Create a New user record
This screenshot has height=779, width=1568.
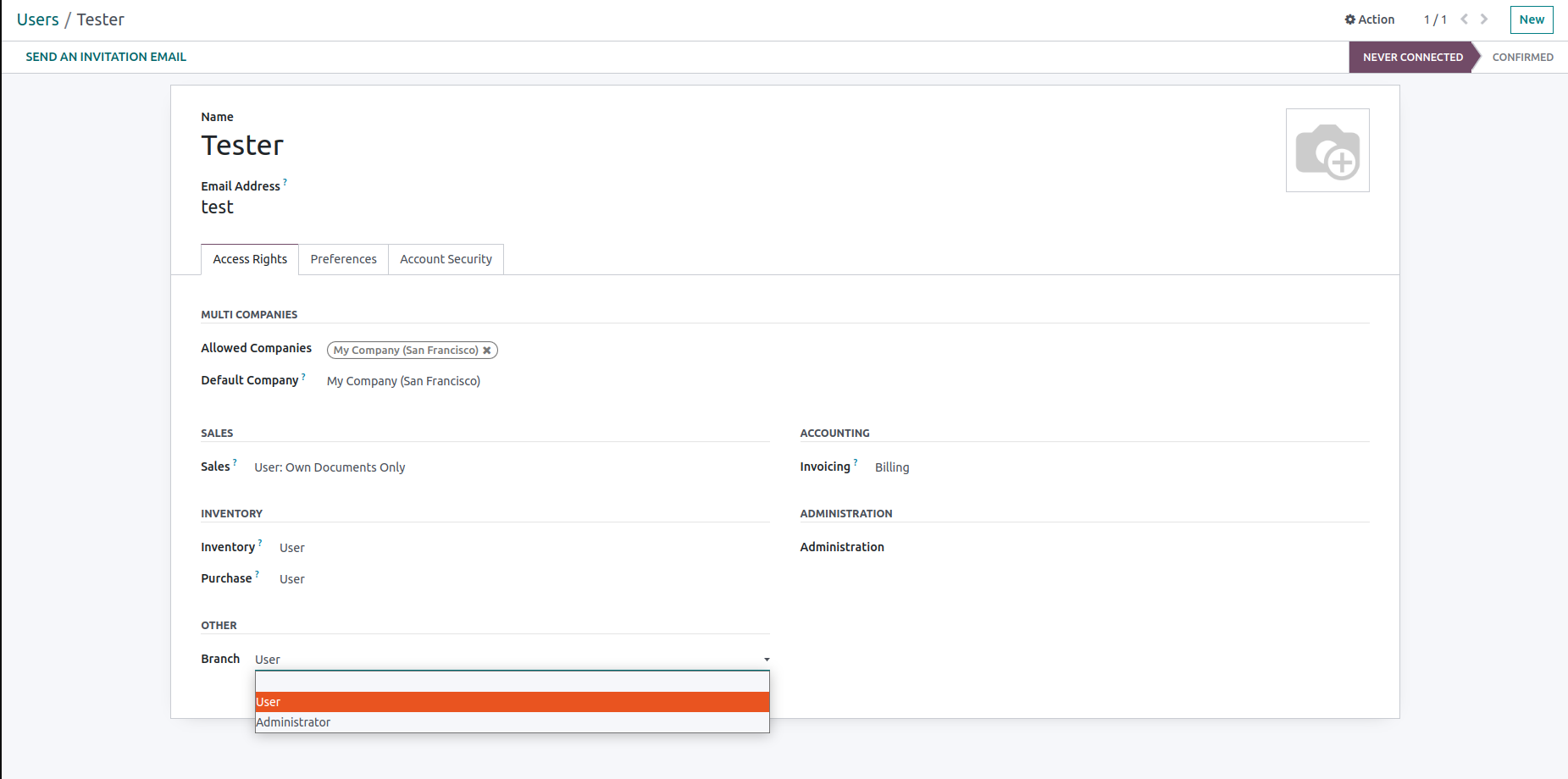coord(1532,19)
